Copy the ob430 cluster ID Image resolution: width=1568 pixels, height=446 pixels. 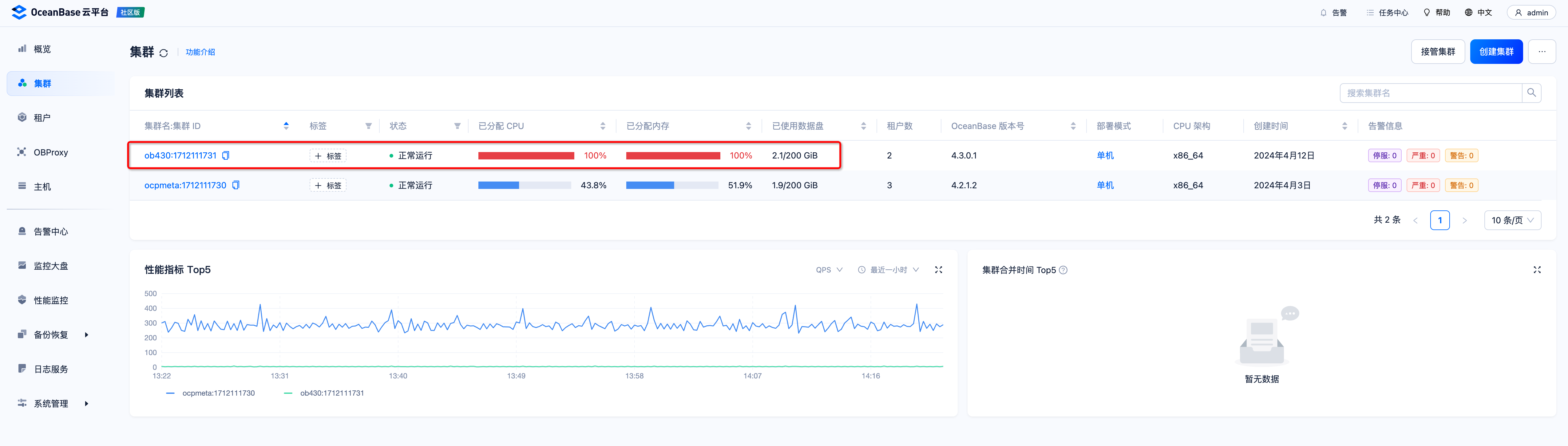[x=226, y=156]
